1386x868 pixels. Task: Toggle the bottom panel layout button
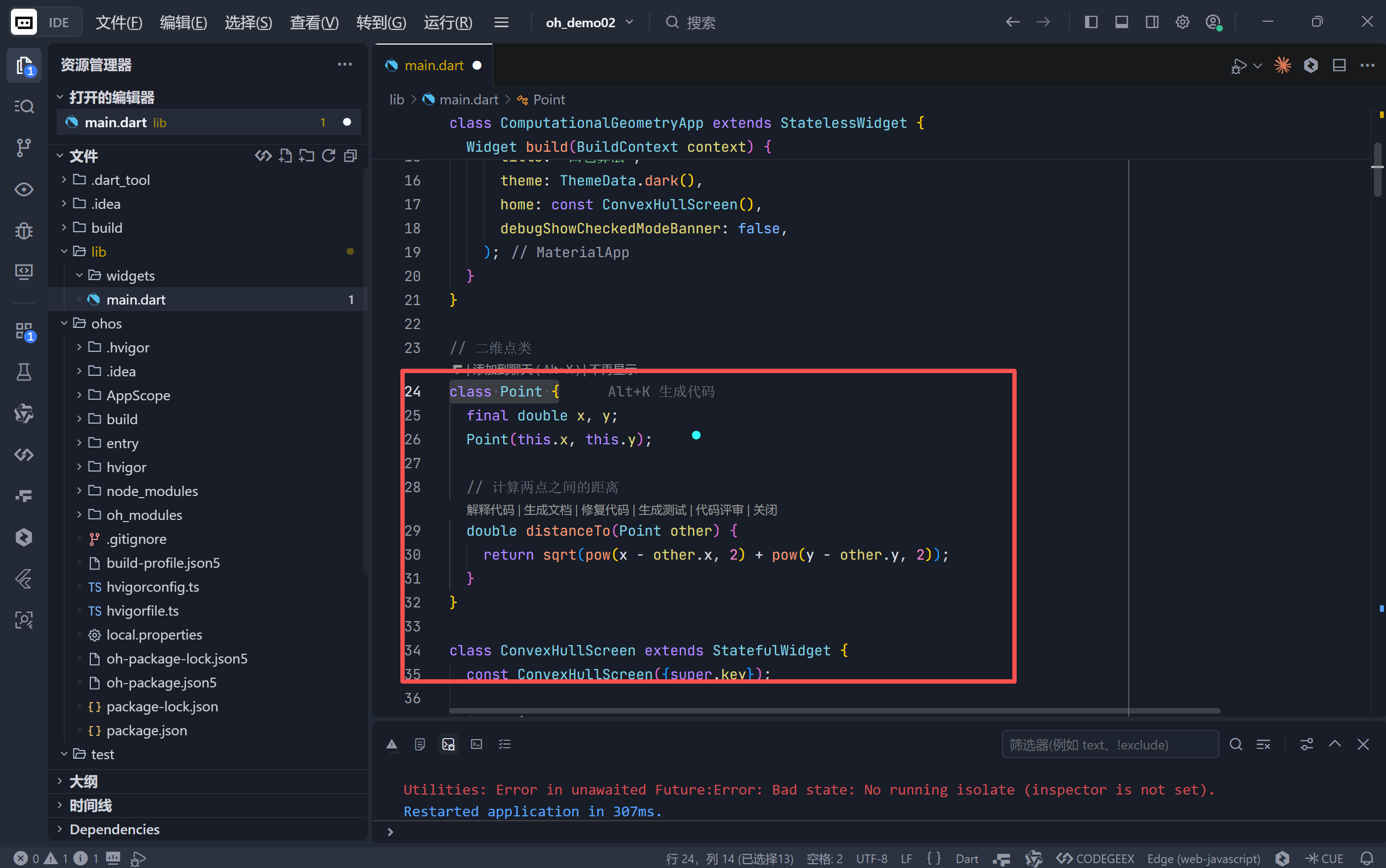tap(1121, 22)
